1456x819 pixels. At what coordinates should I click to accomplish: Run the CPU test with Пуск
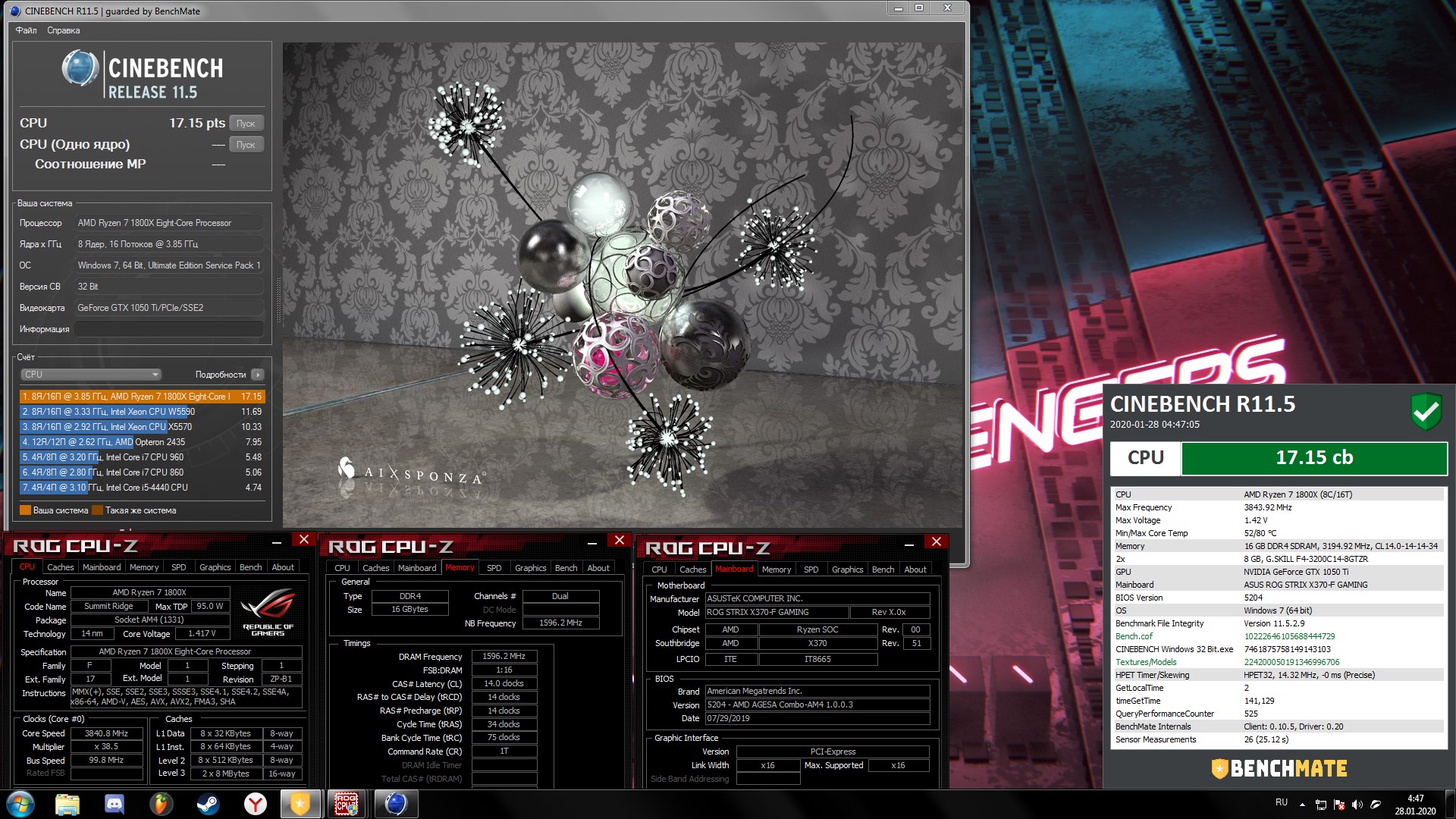click(x=246, y=123)
